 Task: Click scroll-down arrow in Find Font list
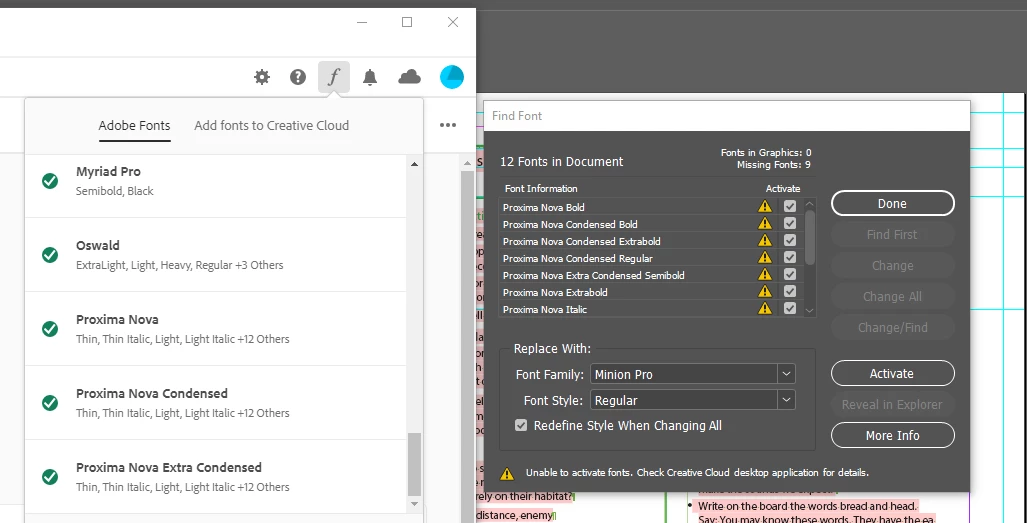point(810,311)
